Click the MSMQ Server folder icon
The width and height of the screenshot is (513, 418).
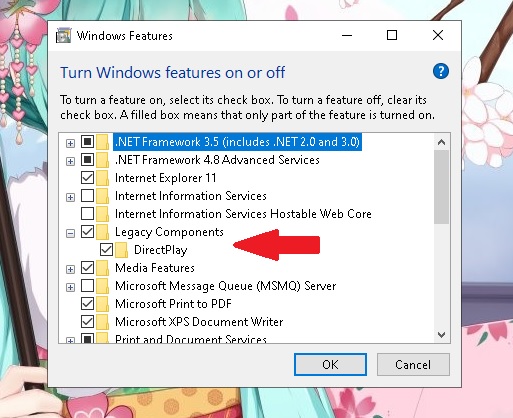pyautogui.click(x=103, y=286)
